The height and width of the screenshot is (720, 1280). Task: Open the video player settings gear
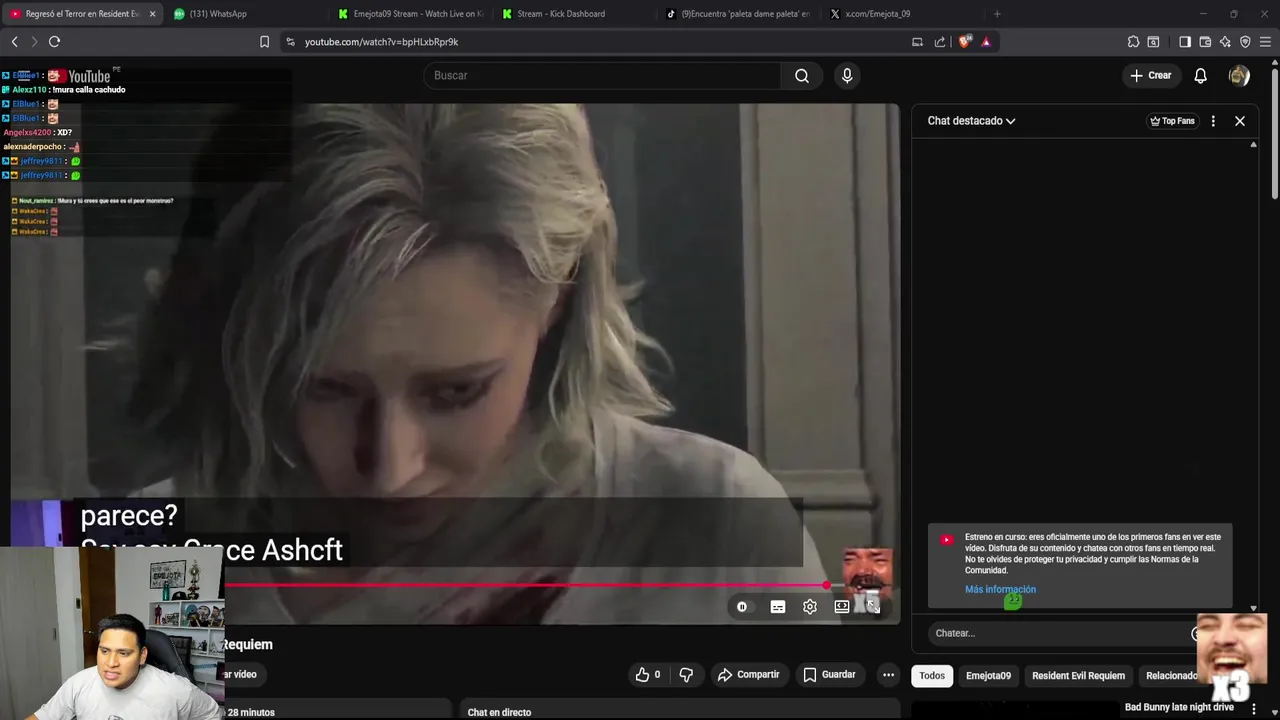(810, 607)
